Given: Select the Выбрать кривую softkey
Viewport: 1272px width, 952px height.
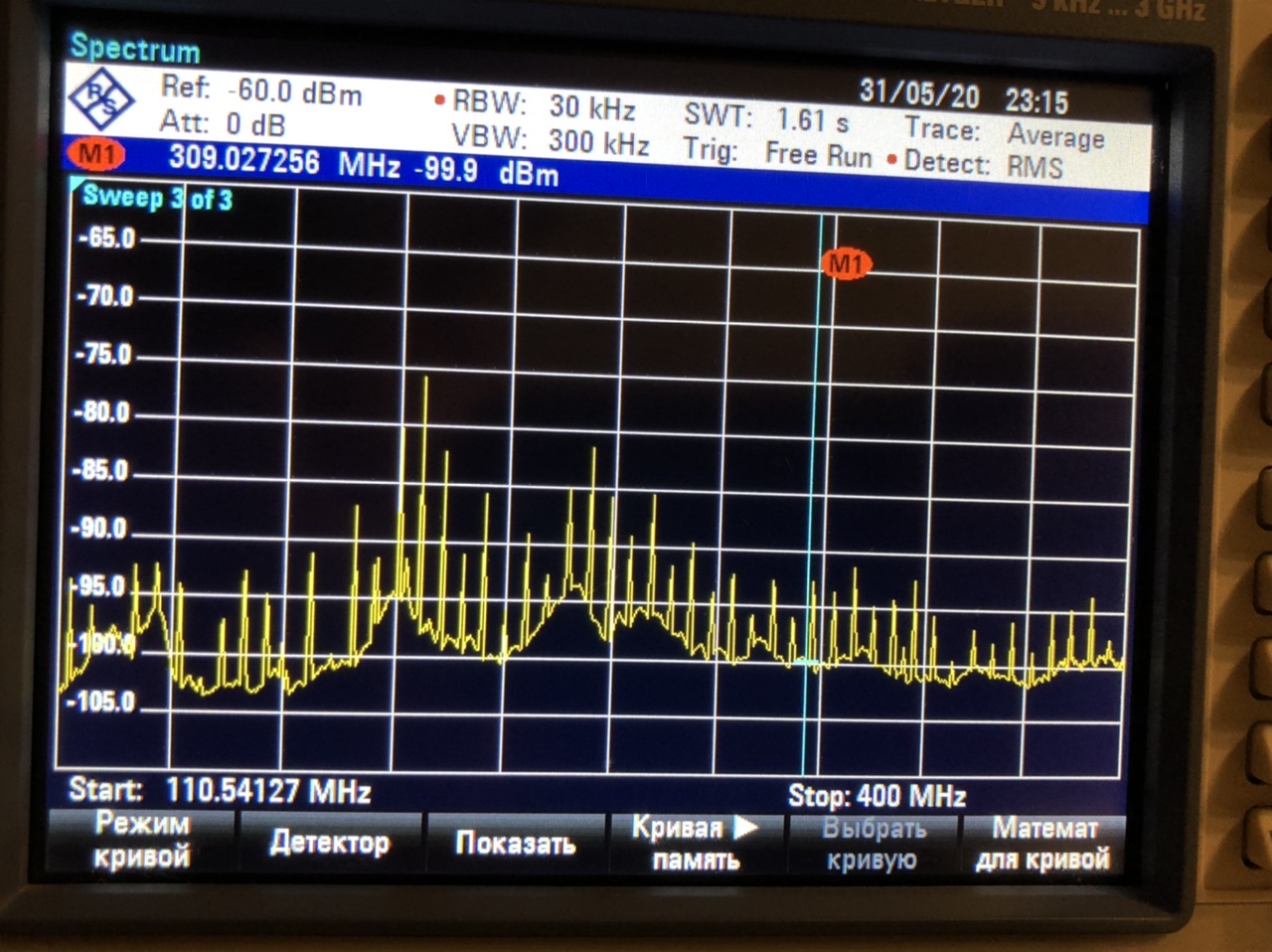Looking at the screenshot, I should point(873,844).
